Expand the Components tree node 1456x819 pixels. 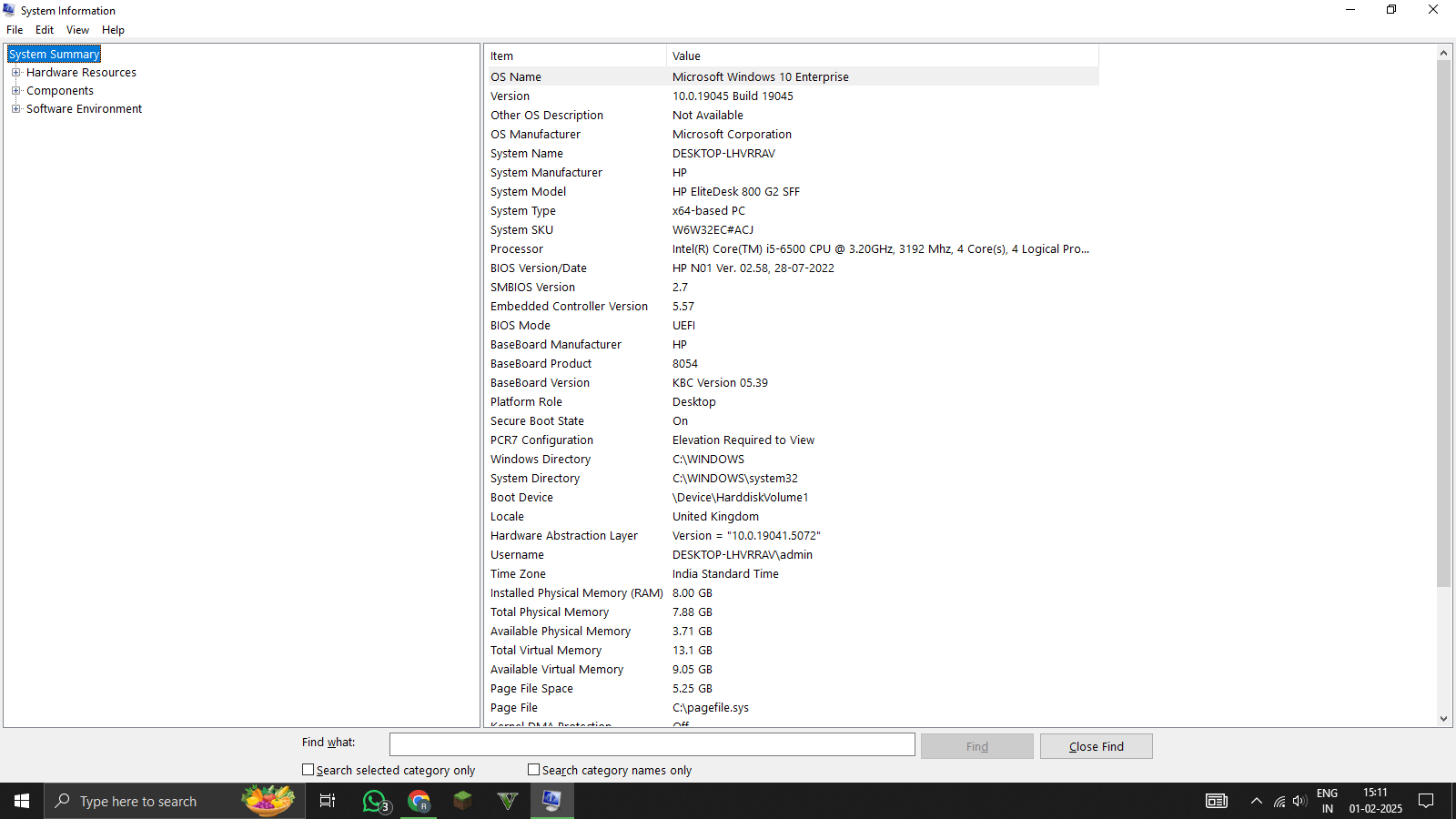click(x=15, y=91)
